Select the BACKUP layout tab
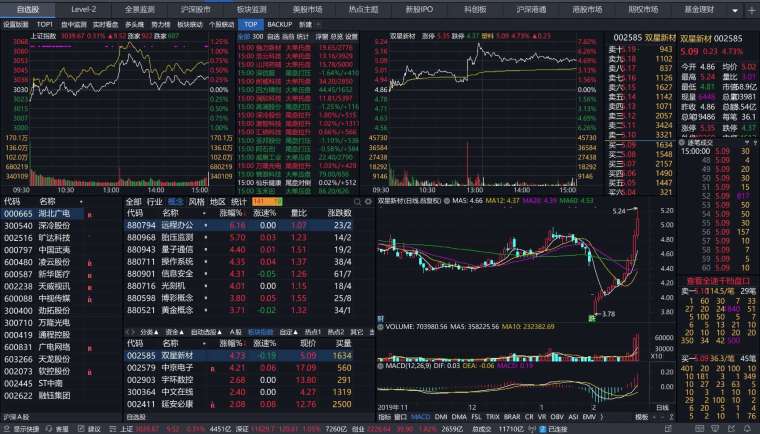 click(280, 23)
